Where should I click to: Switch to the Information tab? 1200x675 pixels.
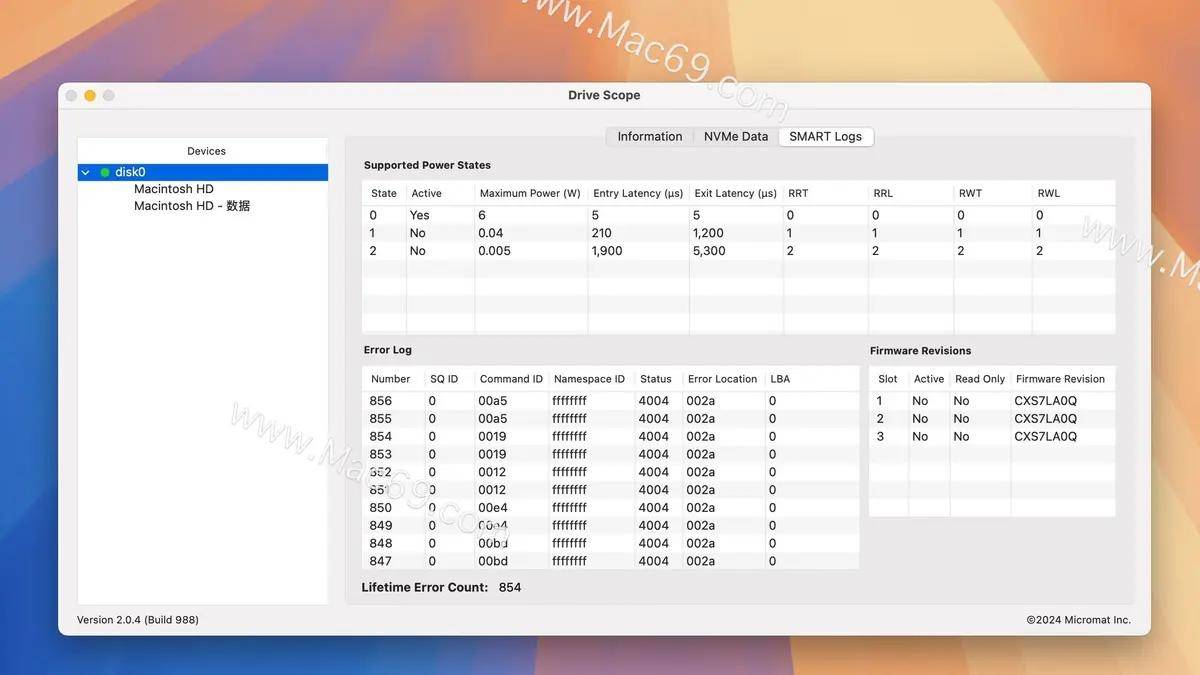(649, 137)
